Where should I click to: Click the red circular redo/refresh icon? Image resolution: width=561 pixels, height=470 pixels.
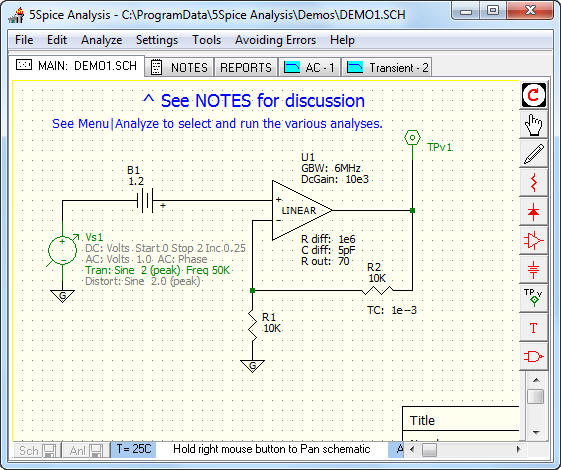point(533,95)
